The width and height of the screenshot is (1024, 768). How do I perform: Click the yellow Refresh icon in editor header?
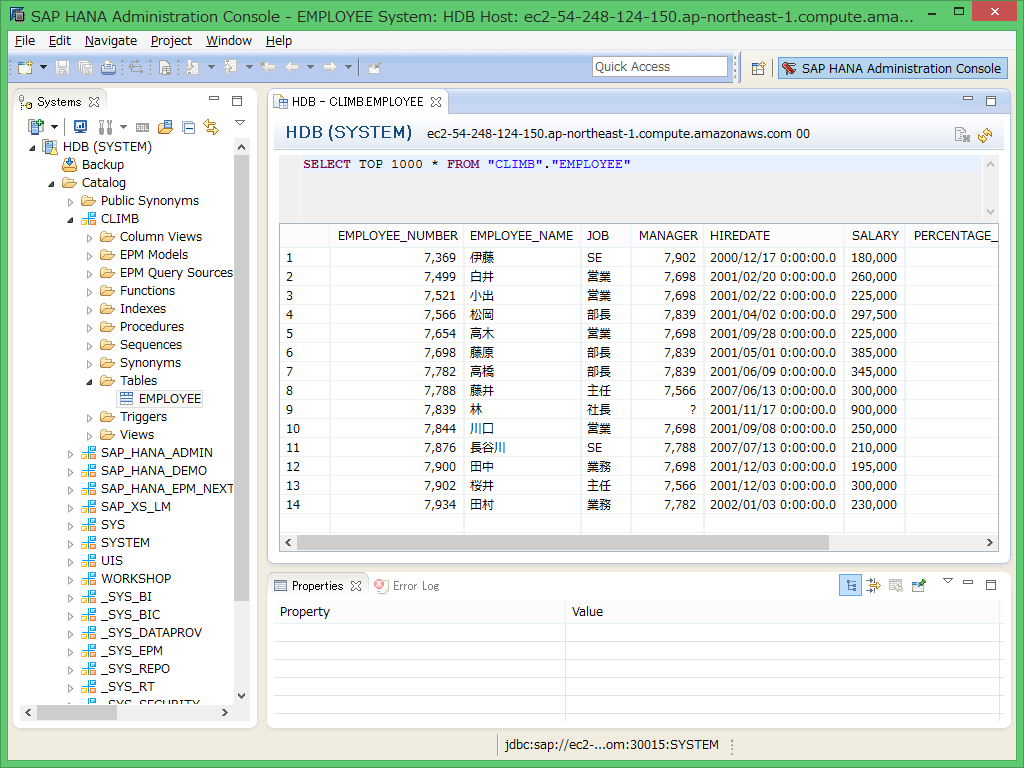pyautogui.click(x=985, y=135)
